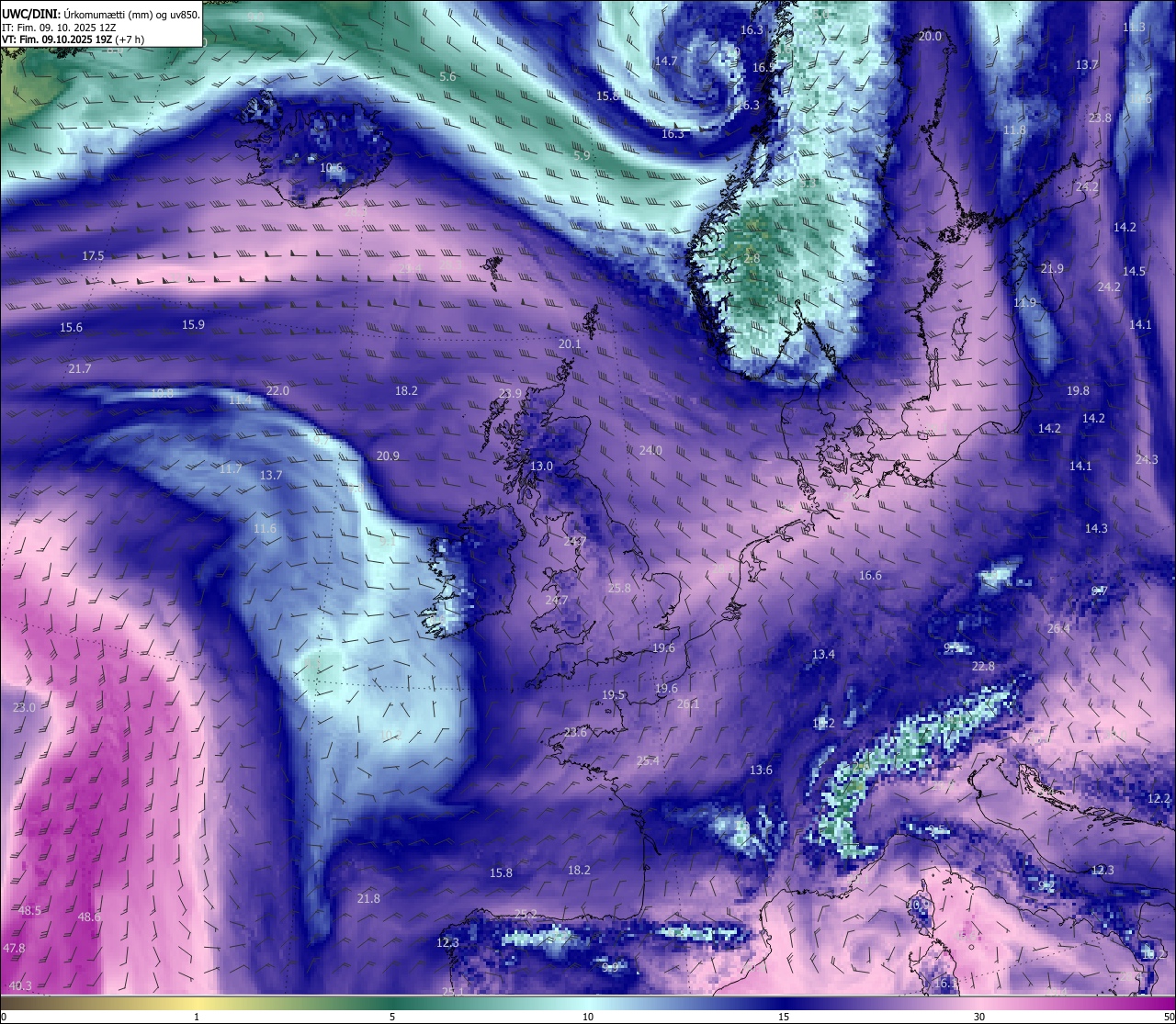Click the 10 tick on the color scale
Viewport: 1176px width, 1024px height.
(x=588, y=1017)
